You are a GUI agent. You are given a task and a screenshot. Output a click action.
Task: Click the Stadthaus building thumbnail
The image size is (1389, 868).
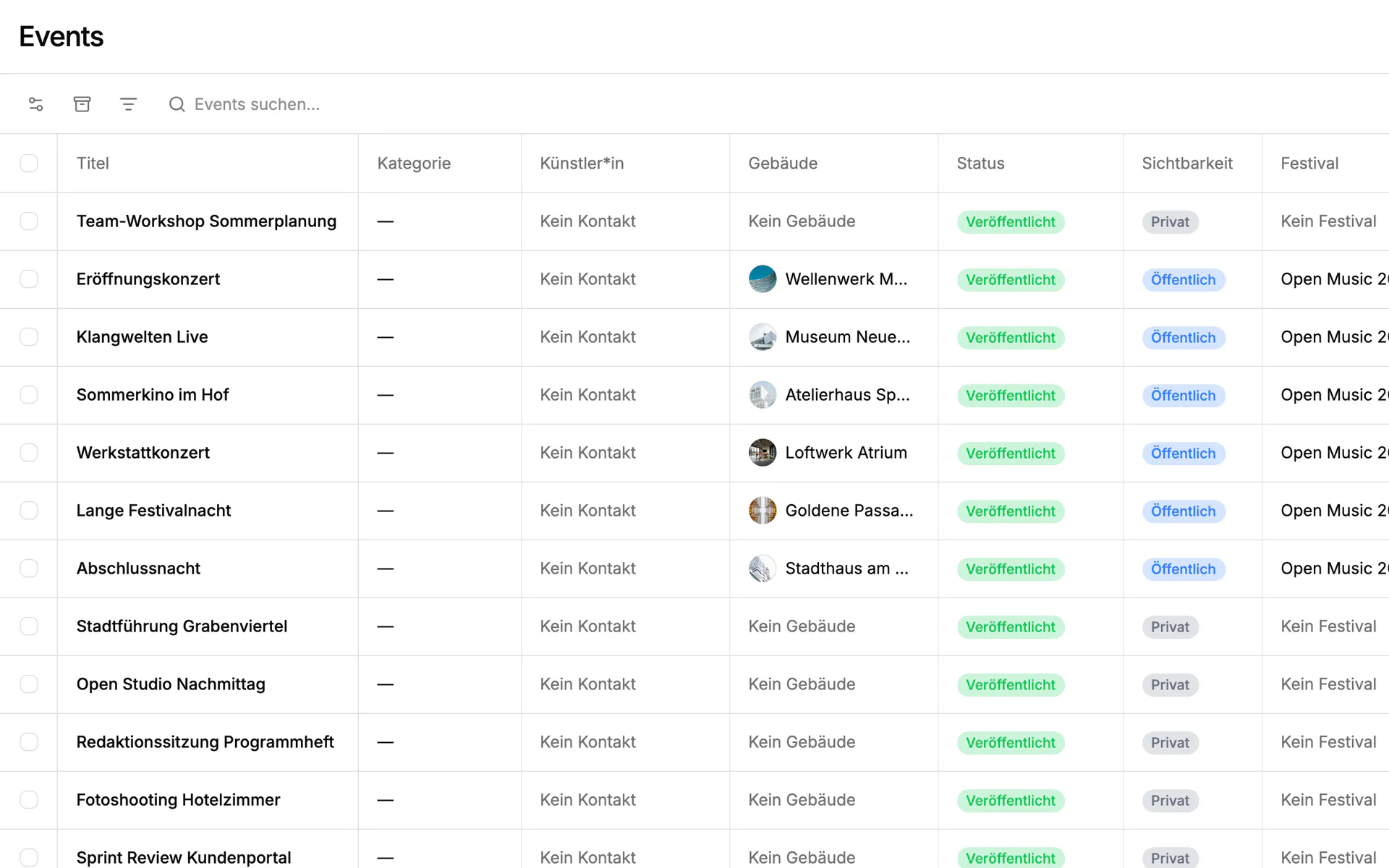pyautogui.click(x=763, y=569)
